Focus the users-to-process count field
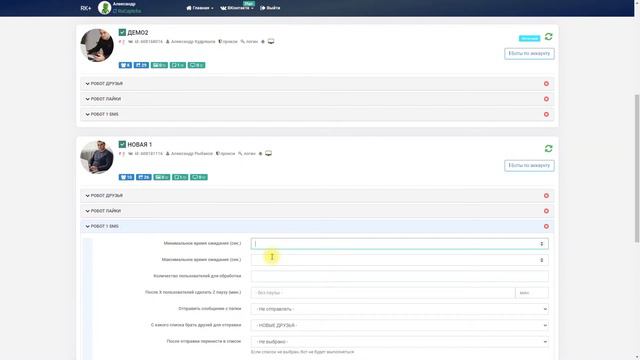 click(400, 276)
